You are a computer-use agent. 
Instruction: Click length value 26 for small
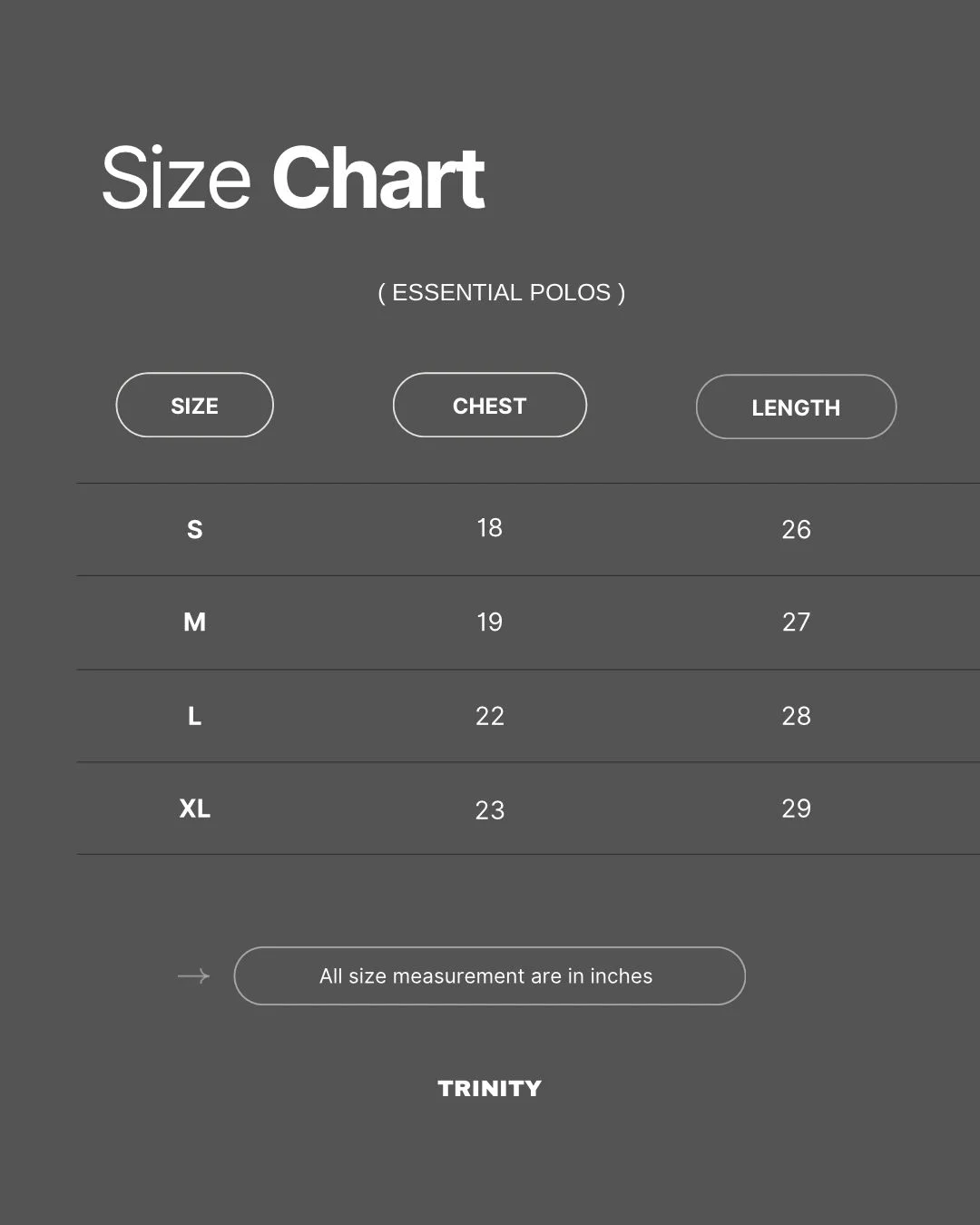(x=796, y=530)
